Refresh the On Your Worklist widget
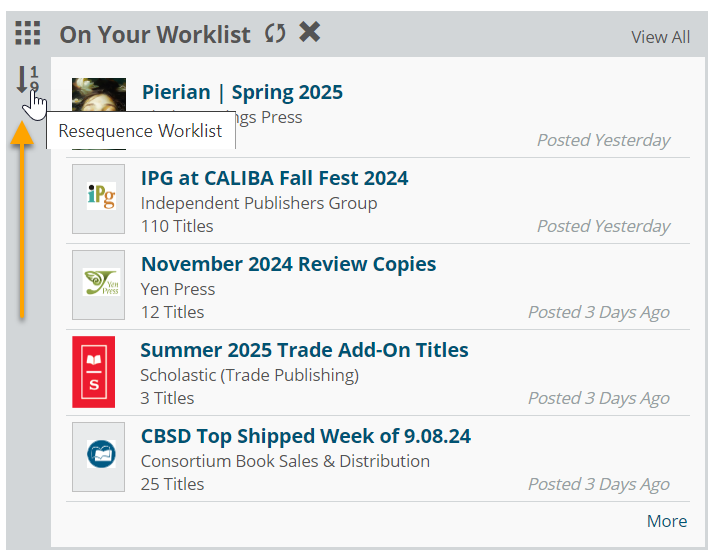 [275, 33]
